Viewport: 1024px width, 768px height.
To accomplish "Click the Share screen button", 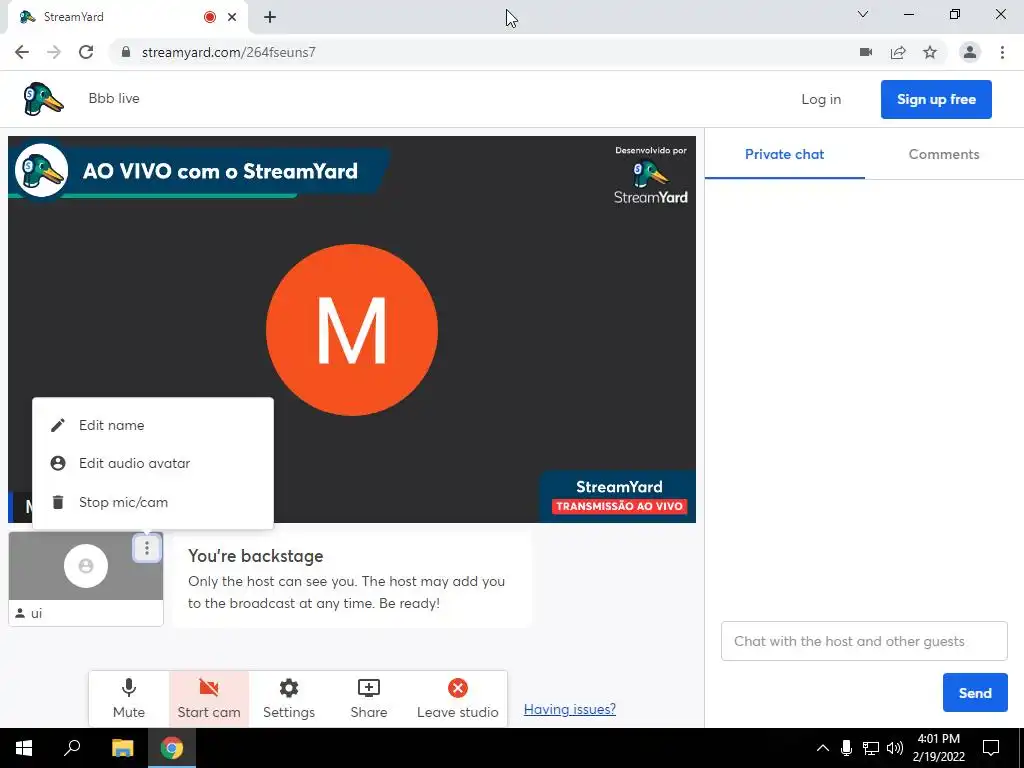I will (368, 699).
